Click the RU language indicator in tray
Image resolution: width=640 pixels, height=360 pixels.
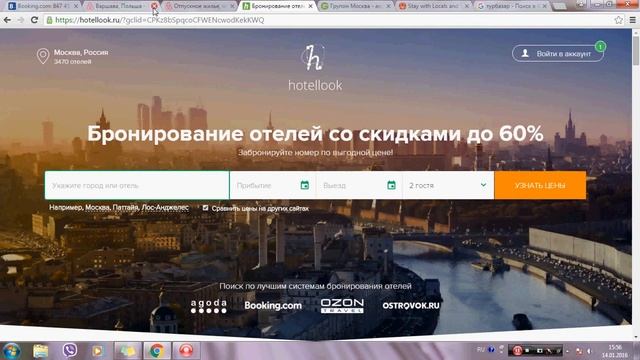(x=480, y=350)
